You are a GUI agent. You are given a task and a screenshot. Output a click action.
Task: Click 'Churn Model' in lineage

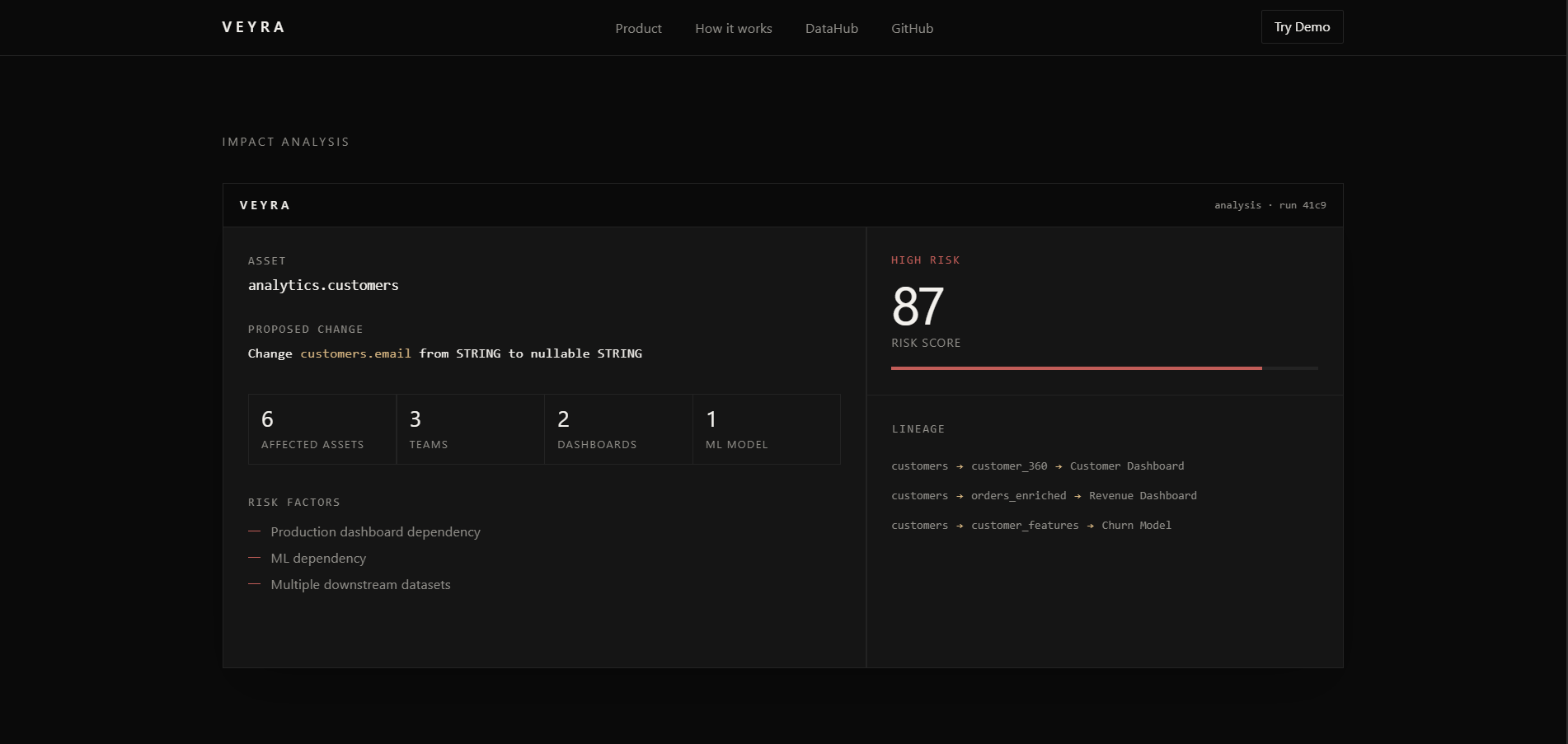(1137, 526)
